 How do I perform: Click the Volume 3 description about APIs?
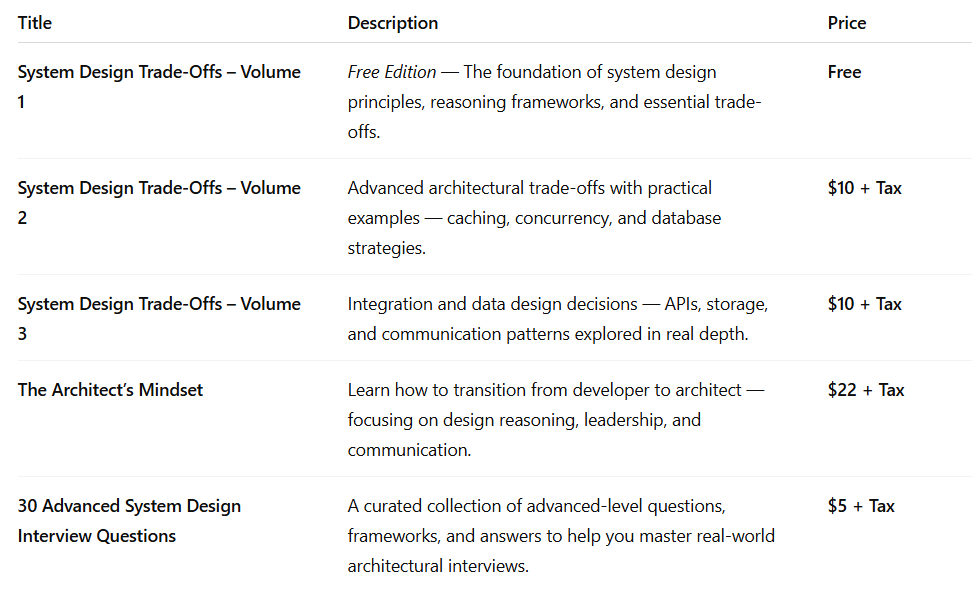557,304
